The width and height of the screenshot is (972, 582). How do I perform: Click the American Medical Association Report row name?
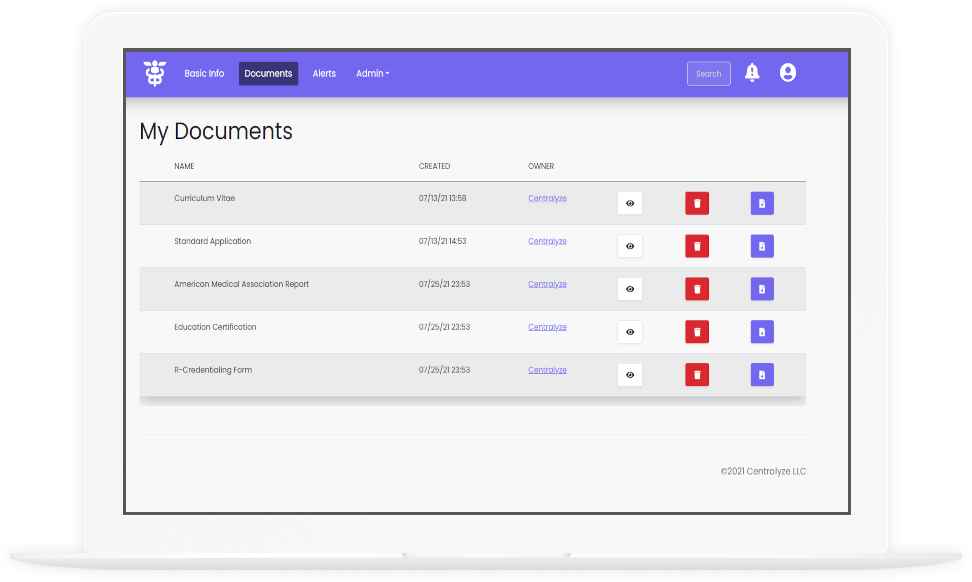tap(241, 284)
